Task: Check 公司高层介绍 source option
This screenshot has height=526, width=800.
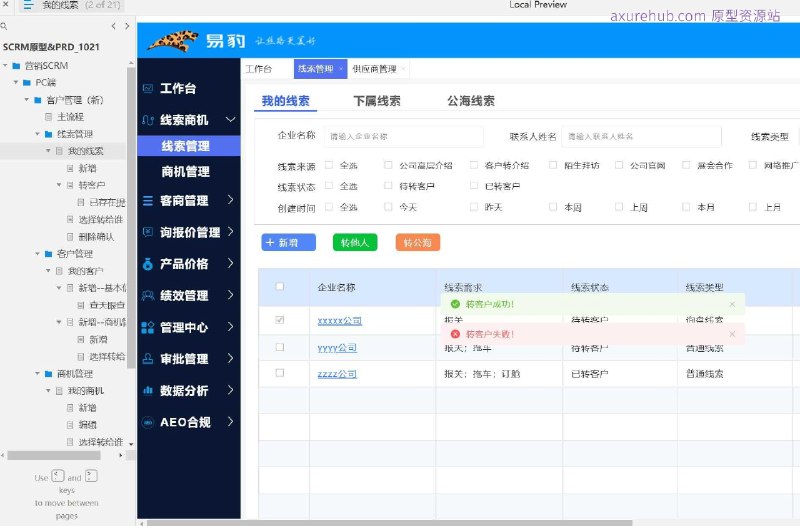Action: click(388, 165)
